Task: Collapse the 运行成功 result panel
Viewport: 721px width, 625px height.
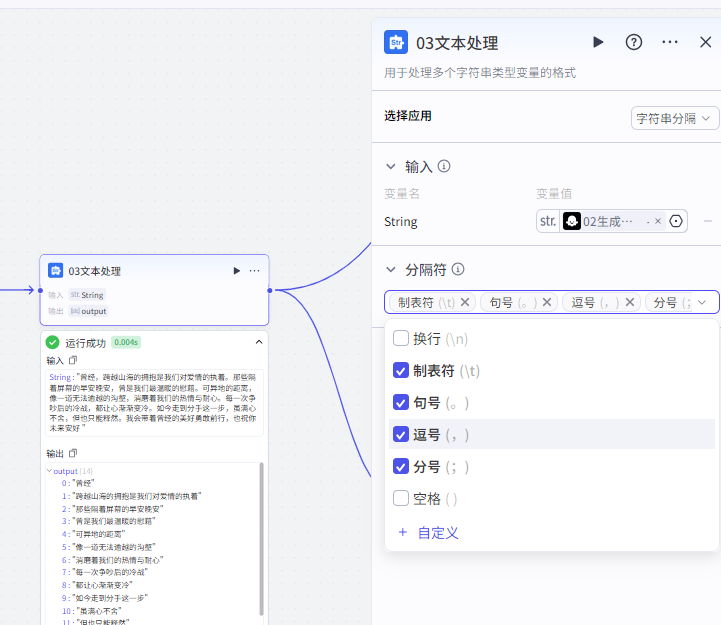Action: click(259, 342)
